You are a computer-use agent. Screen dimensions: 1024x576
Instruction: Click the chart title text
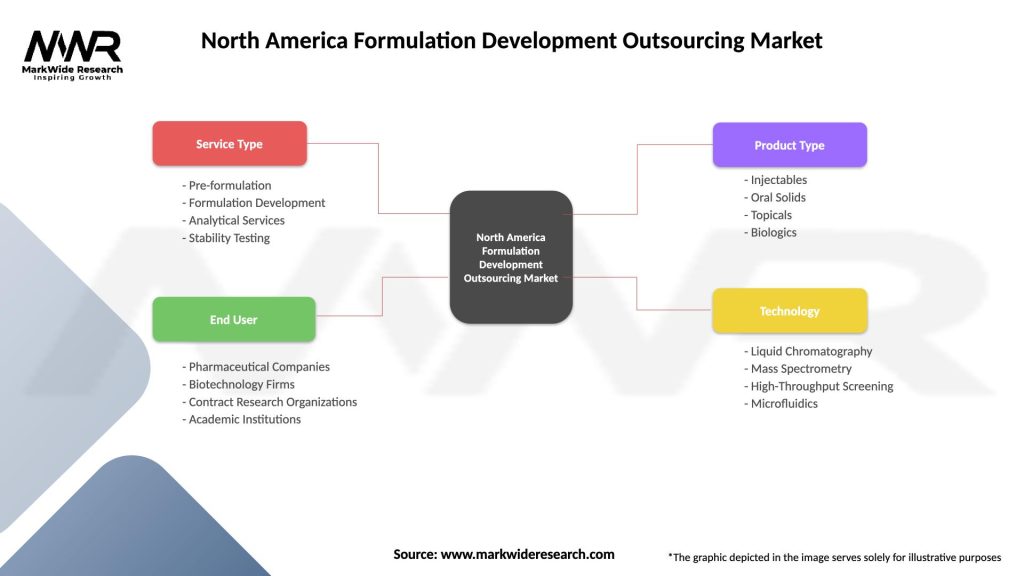[x=511, y=40]
